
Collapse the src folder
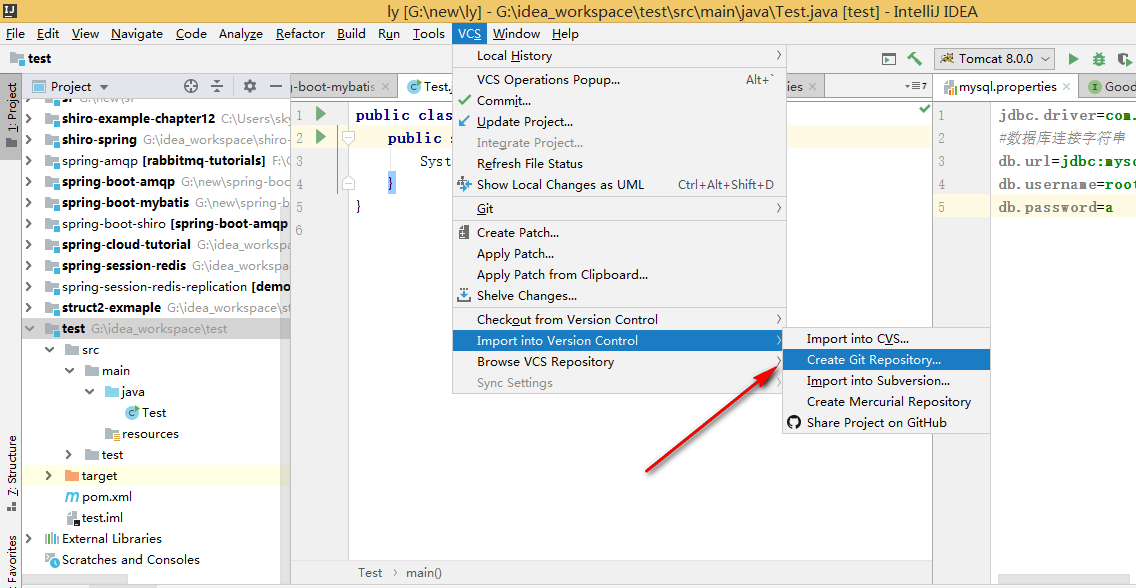[x=49, y=350]
